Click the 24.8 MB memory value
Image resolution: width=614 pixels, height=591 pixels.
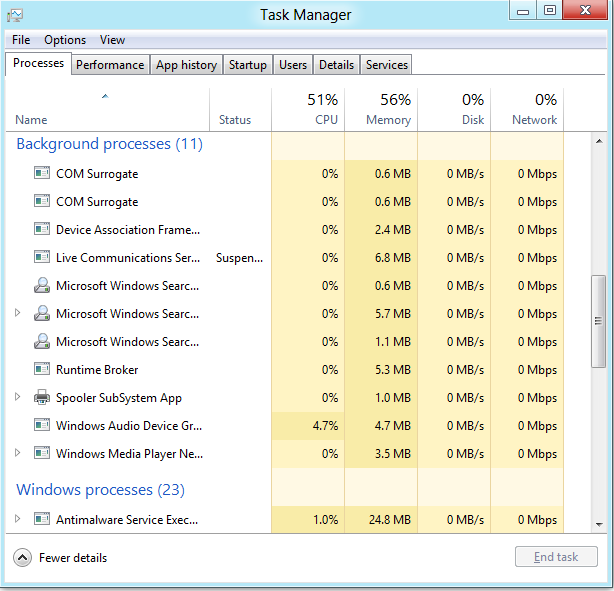[390, 520]
